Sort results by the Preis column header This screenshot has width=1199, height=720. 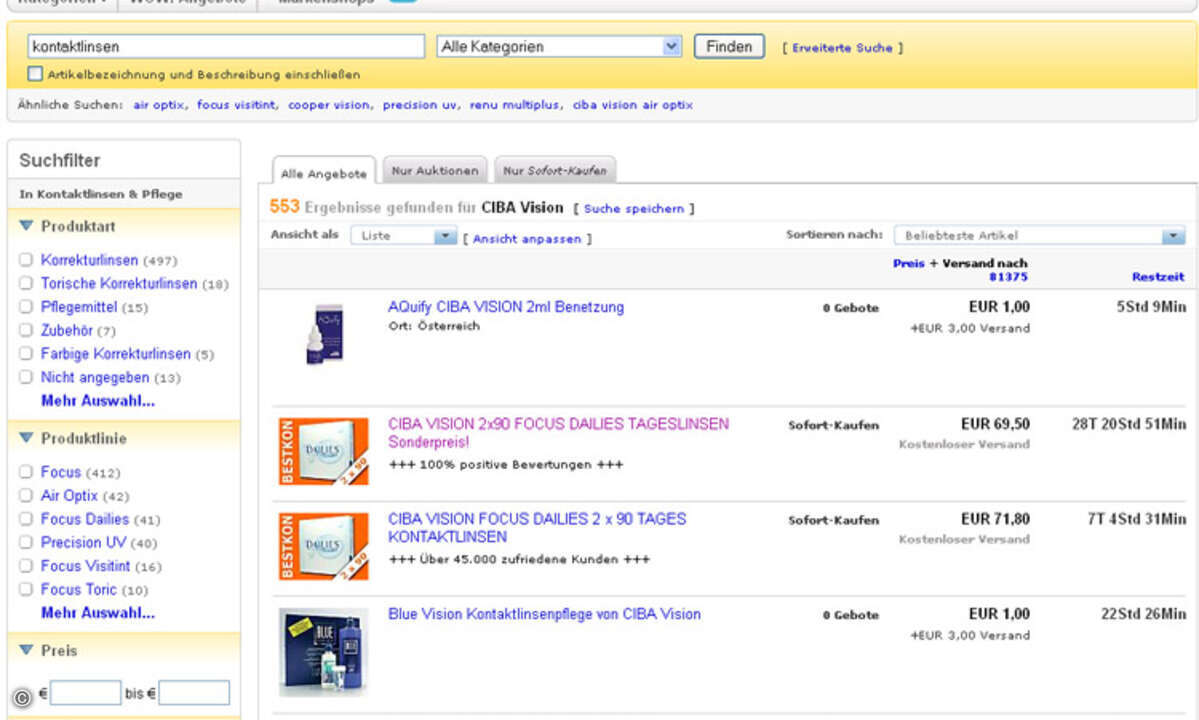pyautogui.click(x=908, y=263)
